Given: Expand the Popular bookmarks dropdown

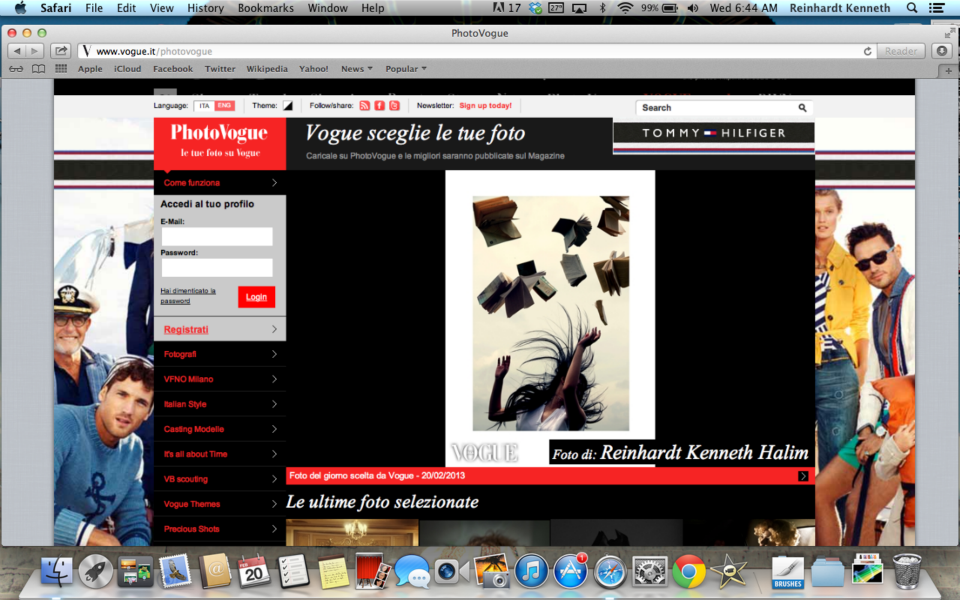Looking at the screenshot, I should (x=406, y=69).
